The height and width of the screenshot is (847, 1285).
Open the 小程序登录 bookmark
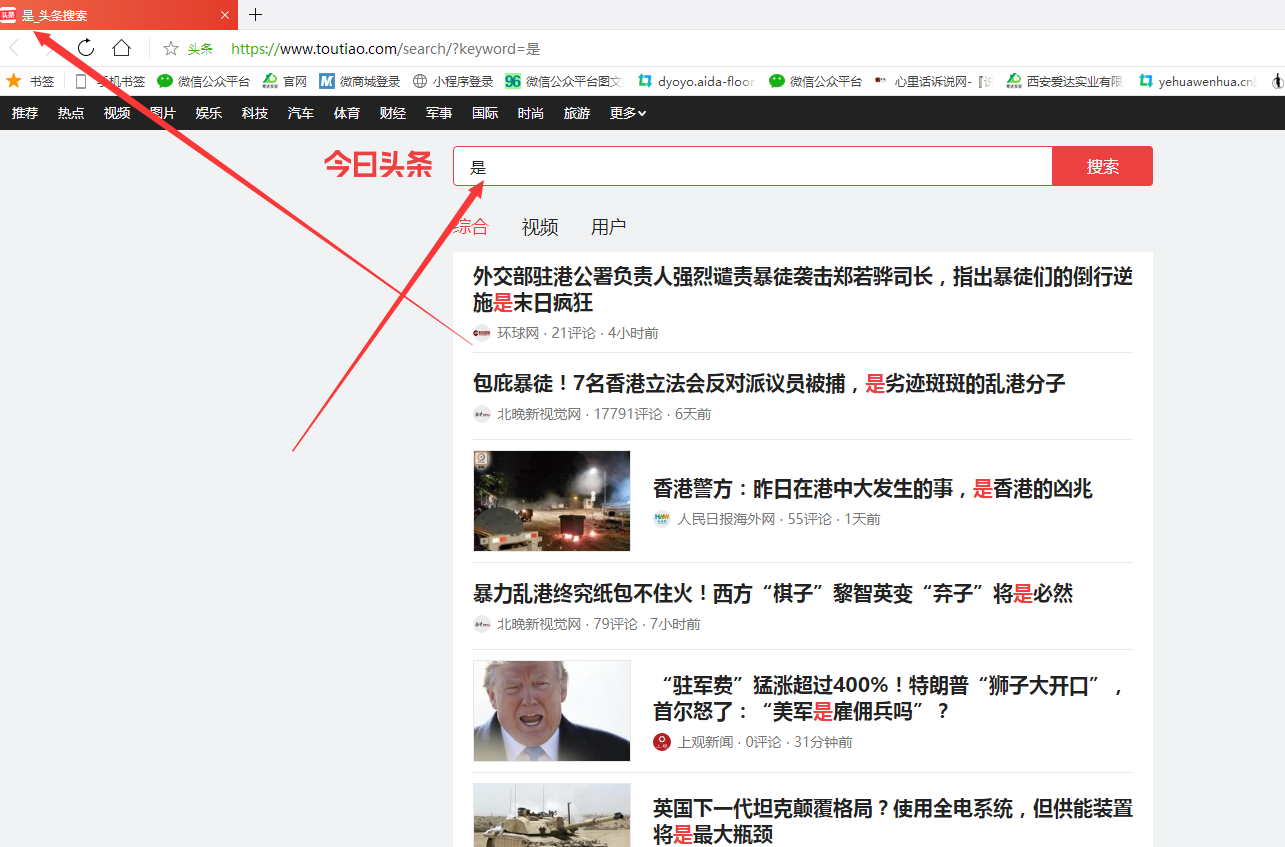[x=453, y=81]
